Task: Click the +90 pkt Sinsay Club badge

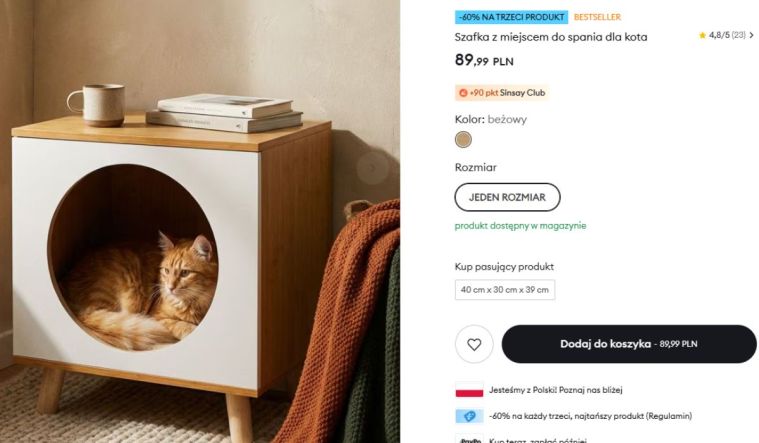Action: point(501,92)
